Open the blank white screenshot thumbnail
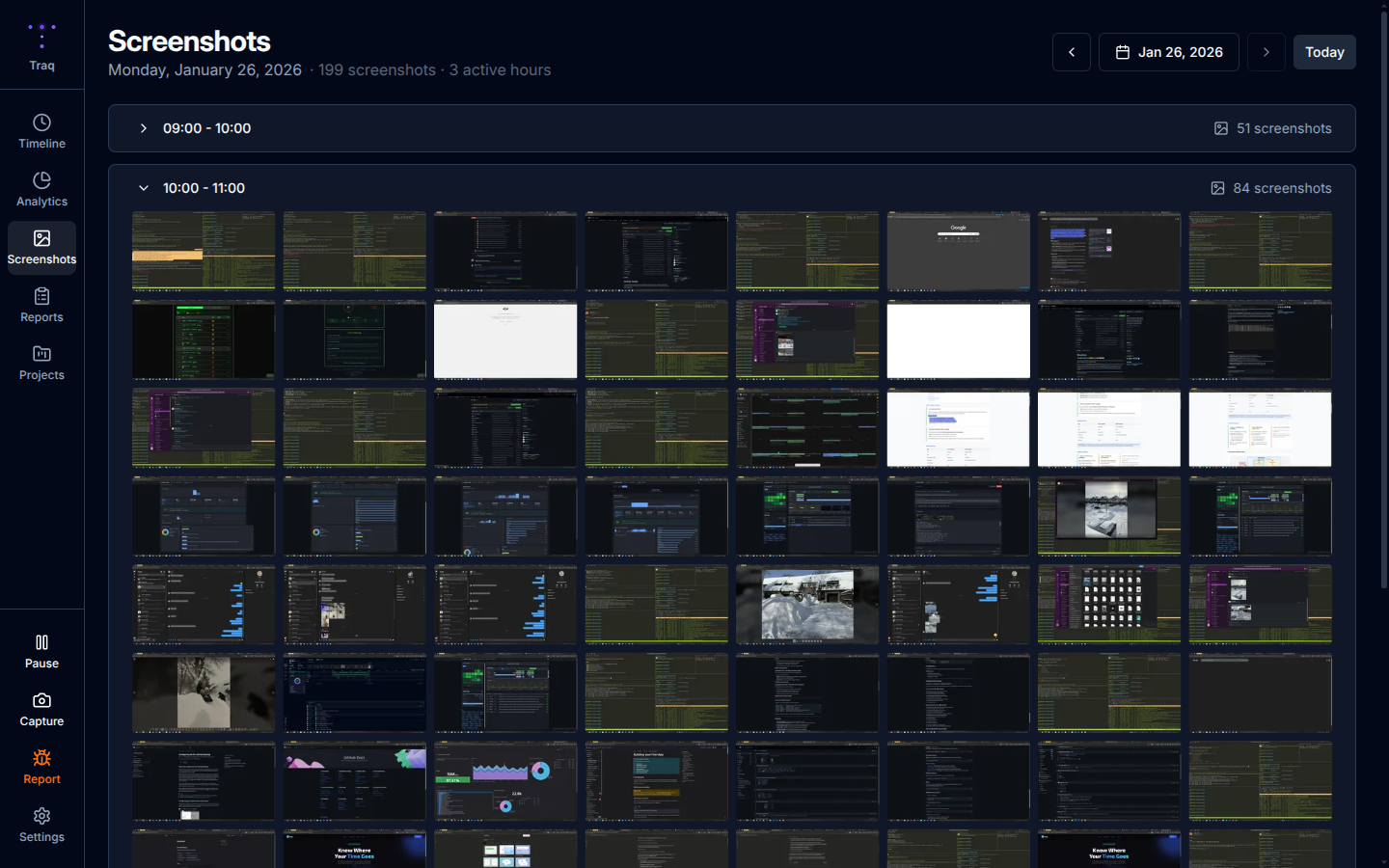 (x=958, y=340)
